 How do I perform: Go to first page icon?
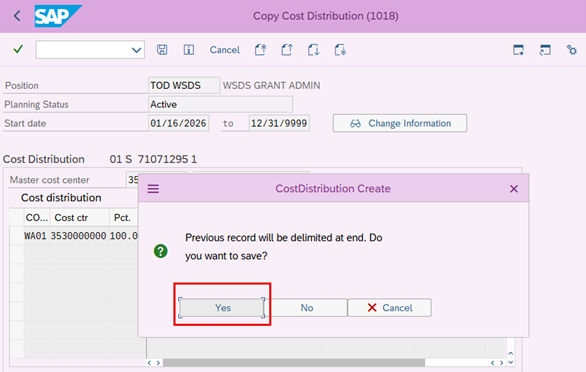pos(260,50)
